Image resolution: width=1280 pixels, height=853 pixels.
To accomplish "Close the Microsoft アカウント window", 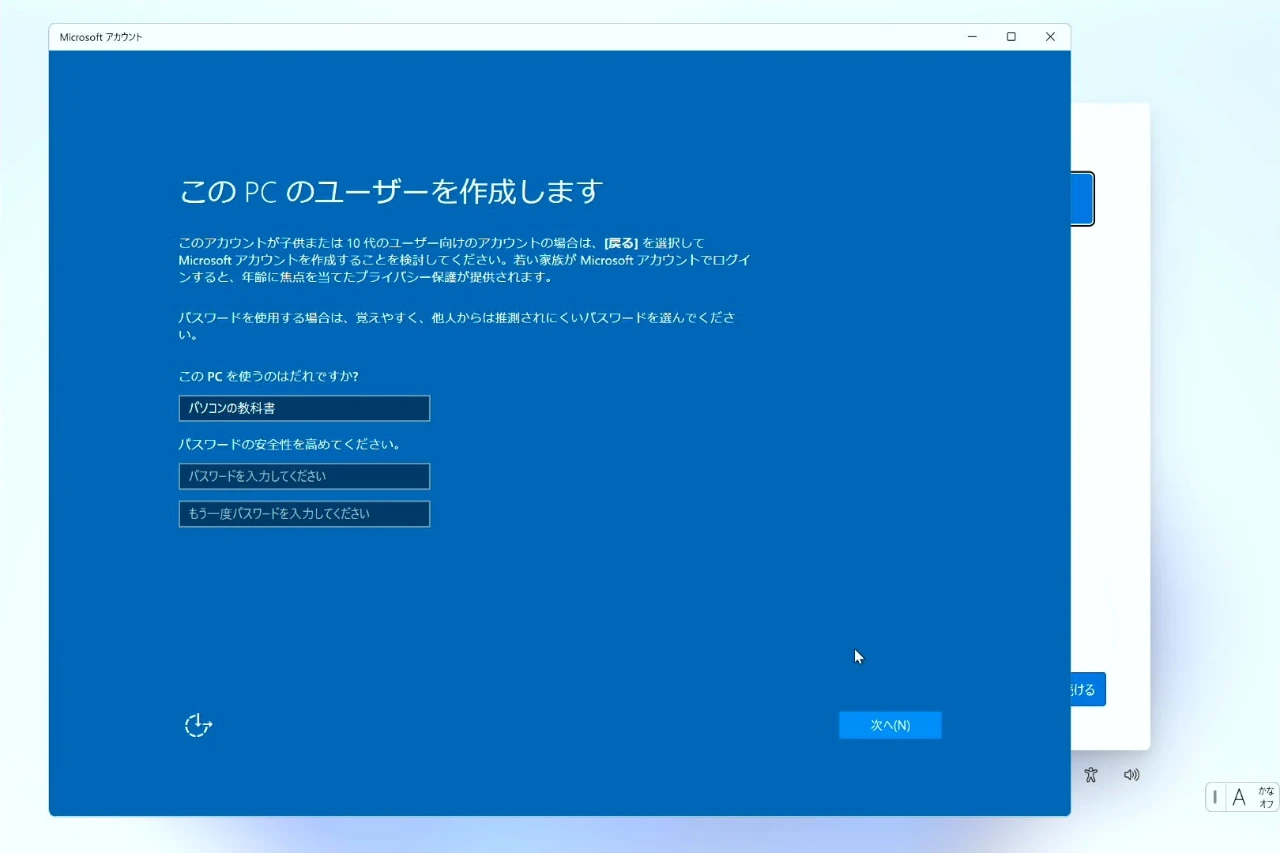I will click(x=1050, y=37).
